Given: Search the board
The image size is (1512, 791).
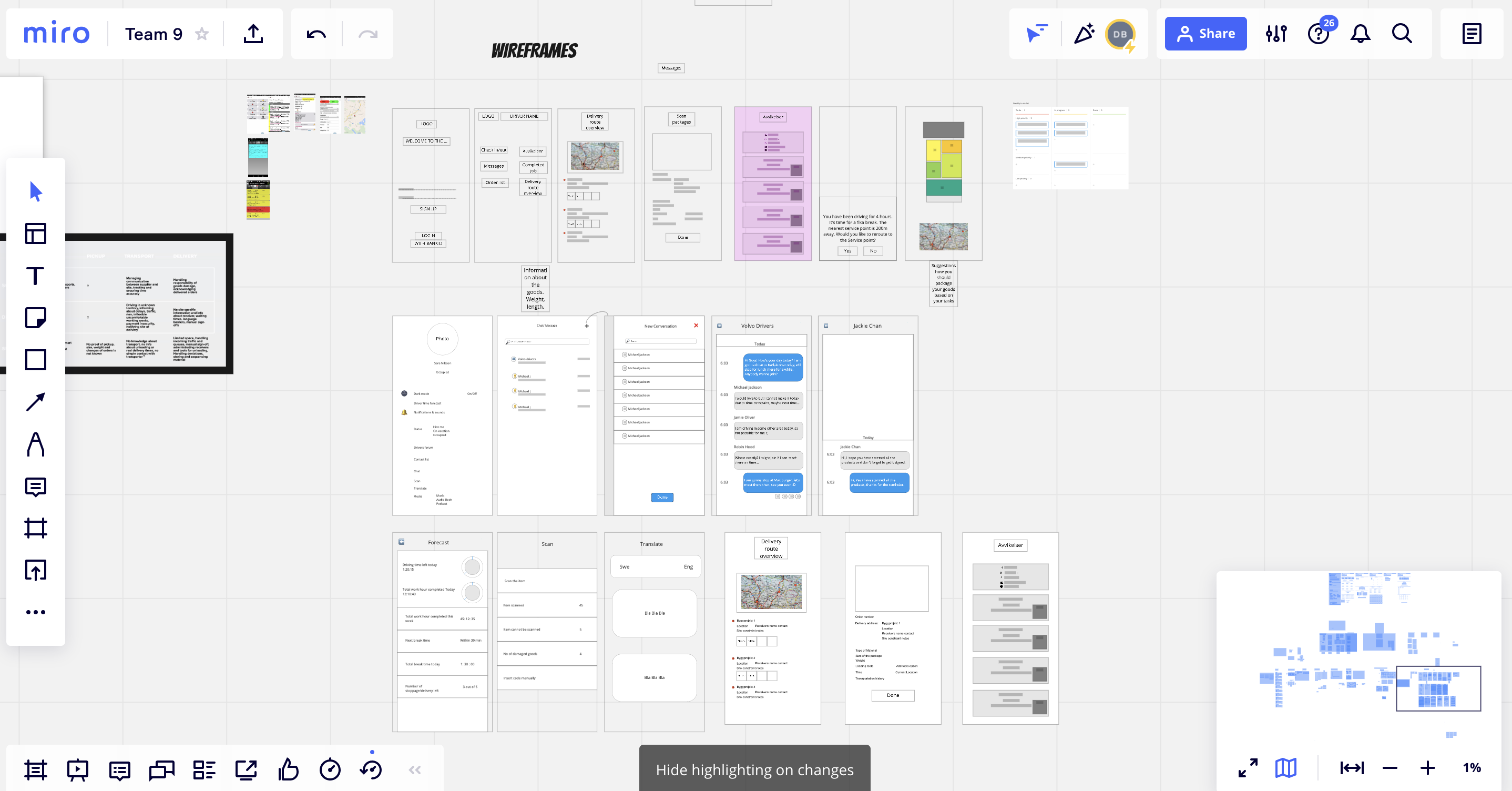Looking at the screenshot, I should click(1402, 34).
